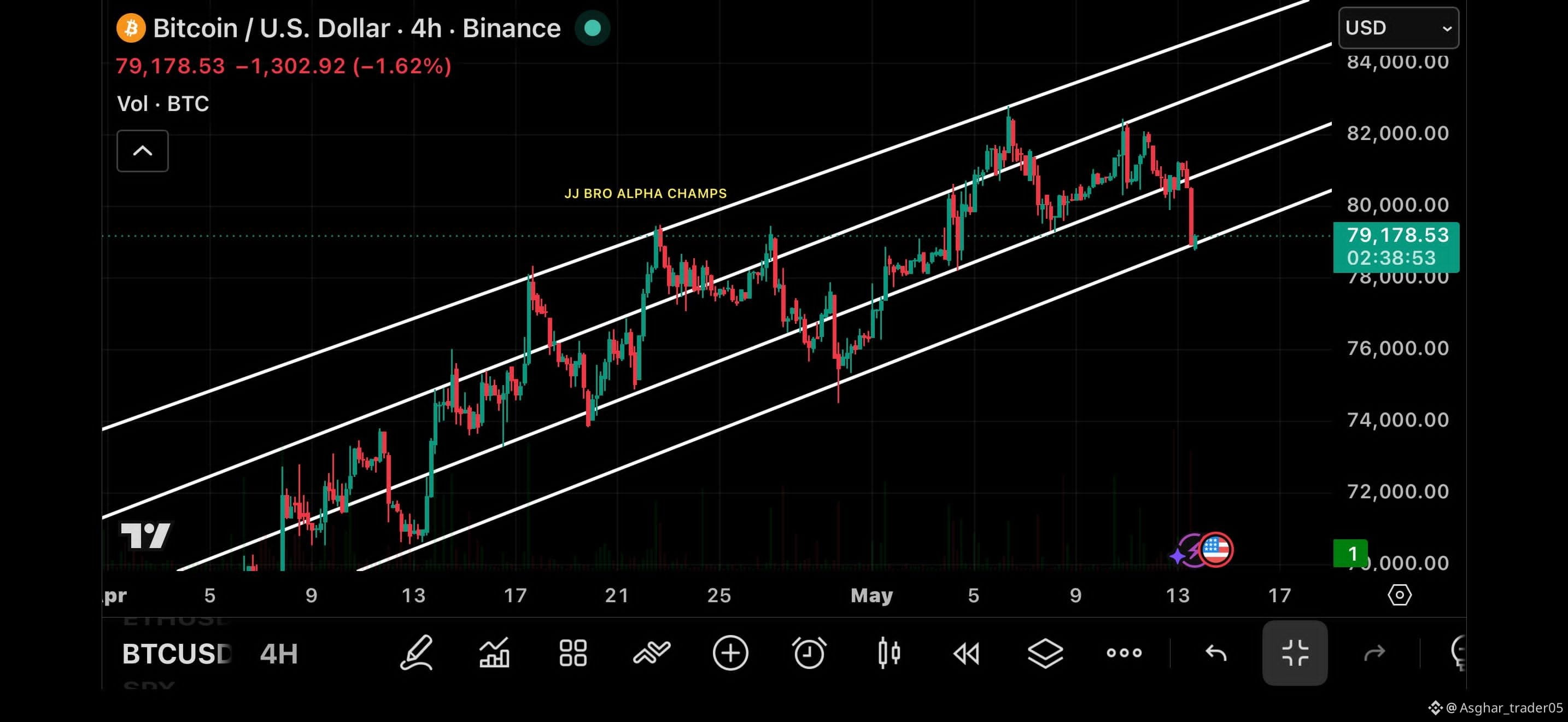
Task: Open the three-dot more menu
Action: point(1124,653)
